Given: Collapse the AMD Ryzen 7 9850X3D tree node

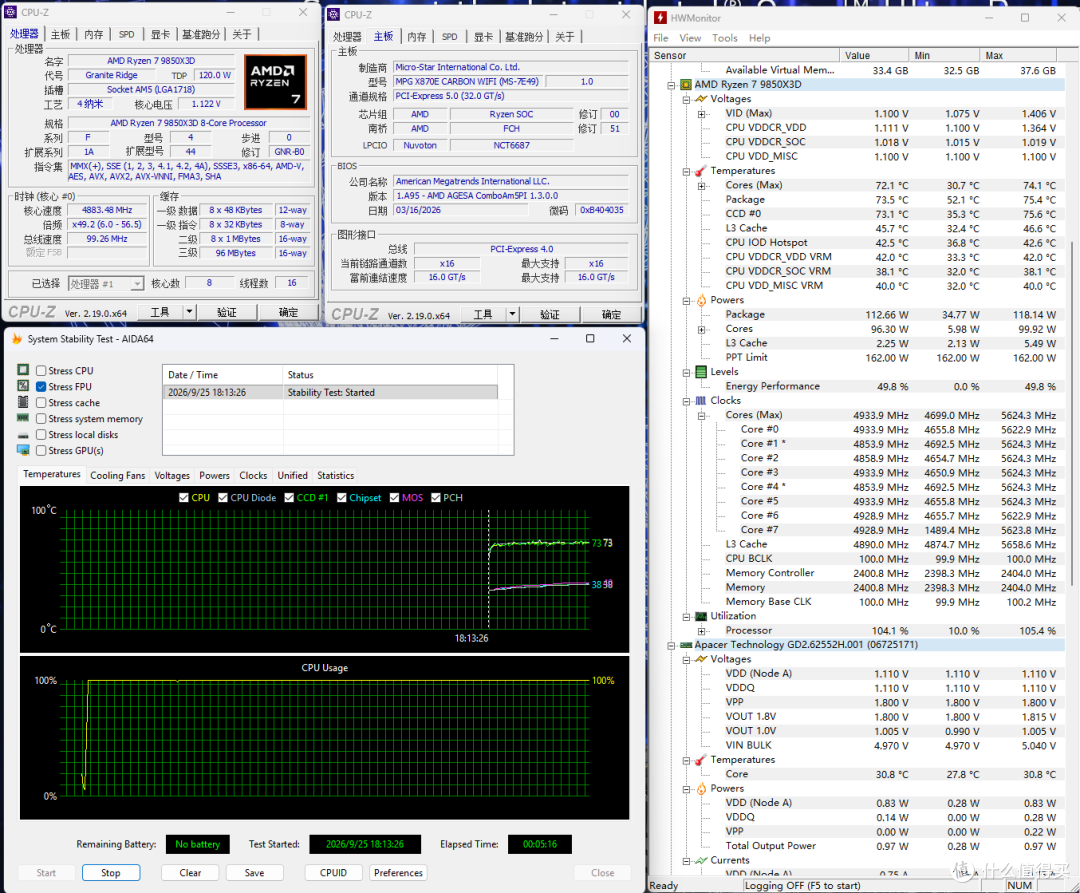Looking at the screenshot, I should coord(671,85).
